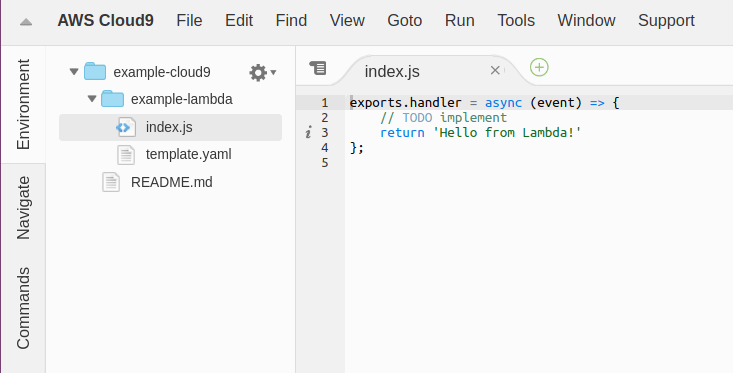The width and height of the screenshot is (733, 373).
Task: Click the info marker beside line 3
Action: [308, 133]
